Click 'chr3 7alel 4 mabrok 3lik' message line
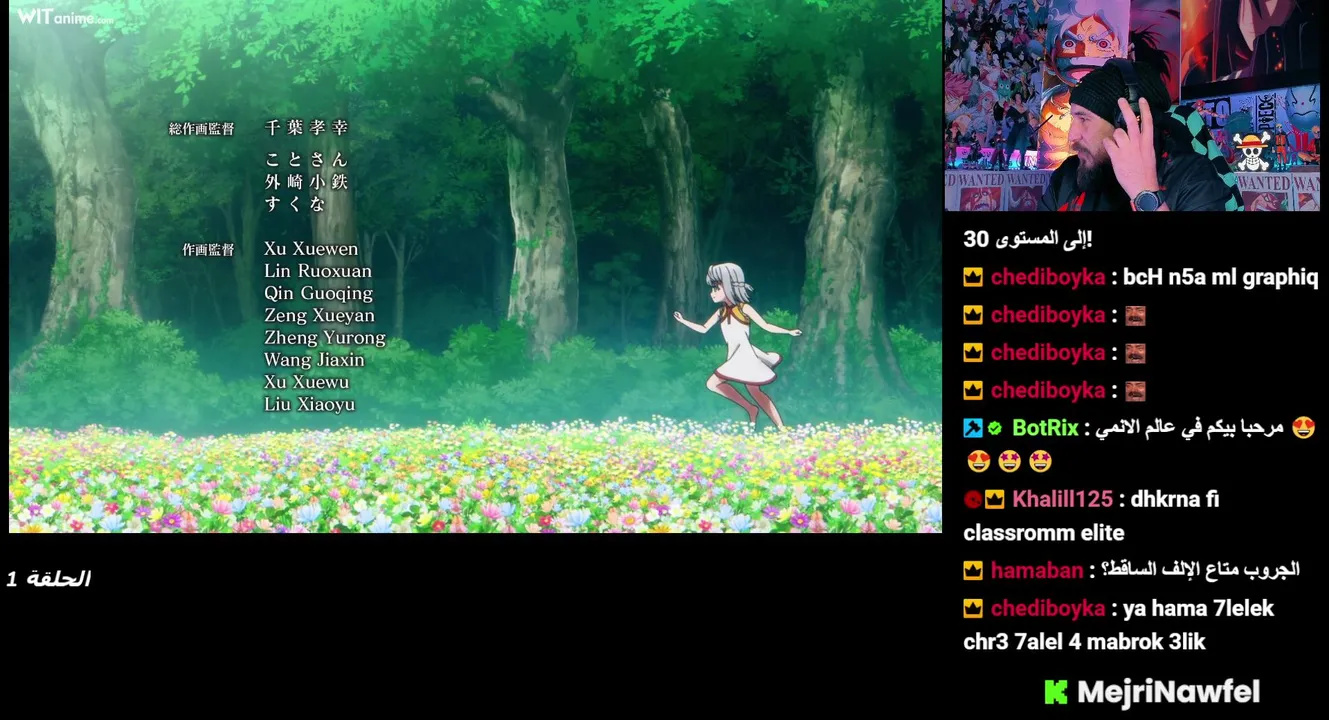 [x=1084, y=642]
